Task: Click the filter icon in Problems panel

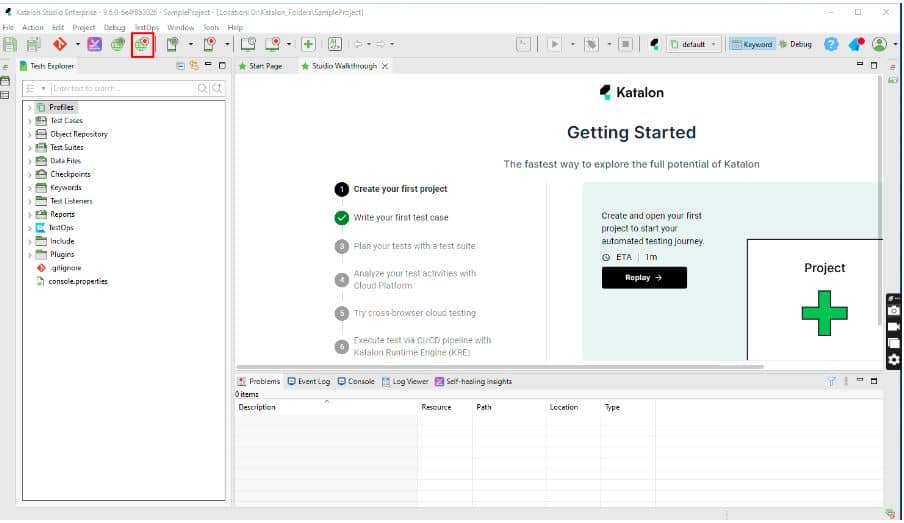Action: [x=831, y=381]
